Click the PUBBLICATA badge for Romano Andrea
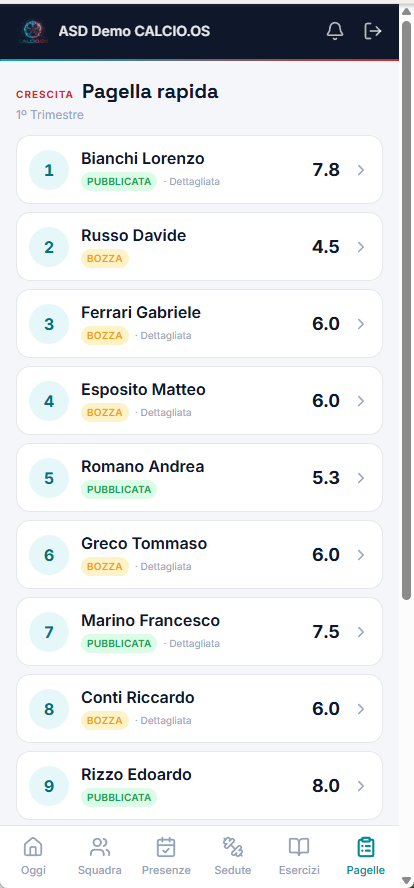Screen dimensions: 414x888 point(119,490)
